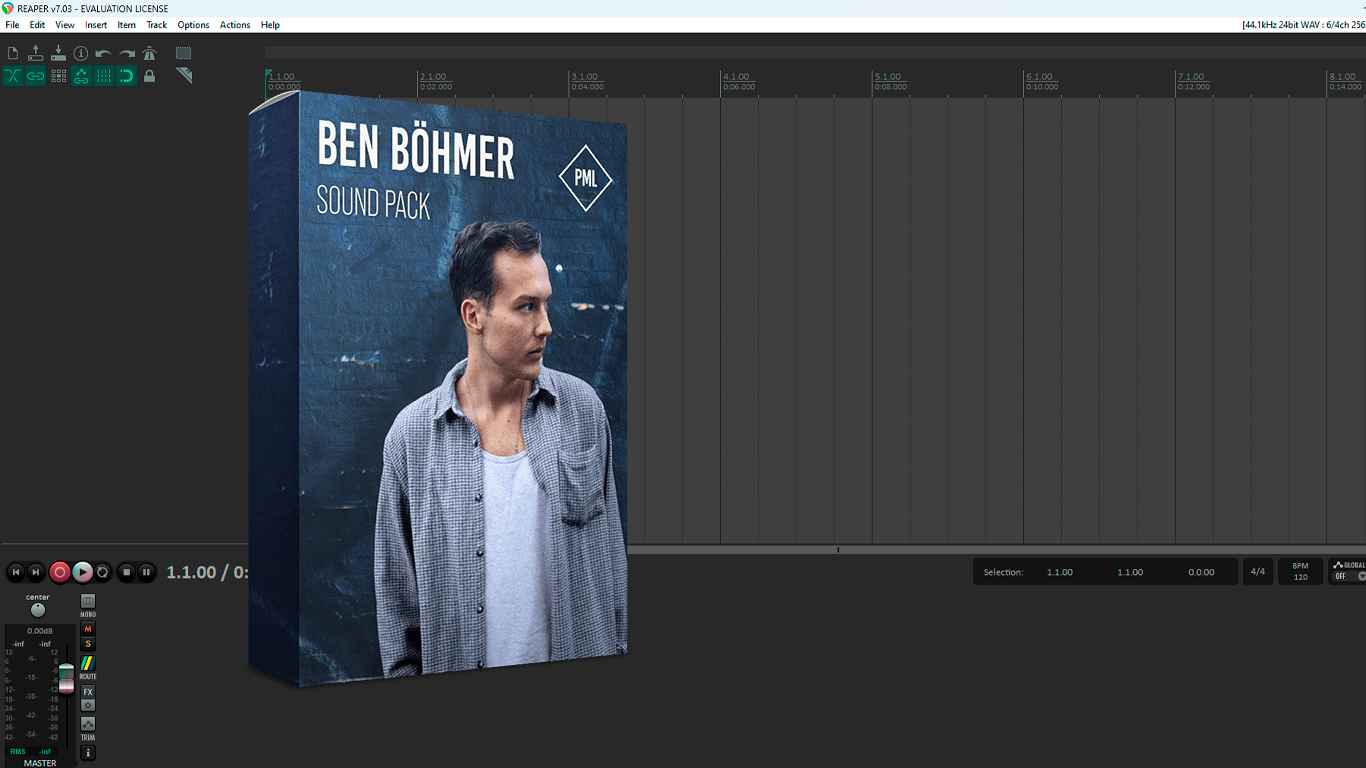Screen dimensions: 1366x768
Task: Toggle master FX bypass power icon
Action: click(88, 705)
